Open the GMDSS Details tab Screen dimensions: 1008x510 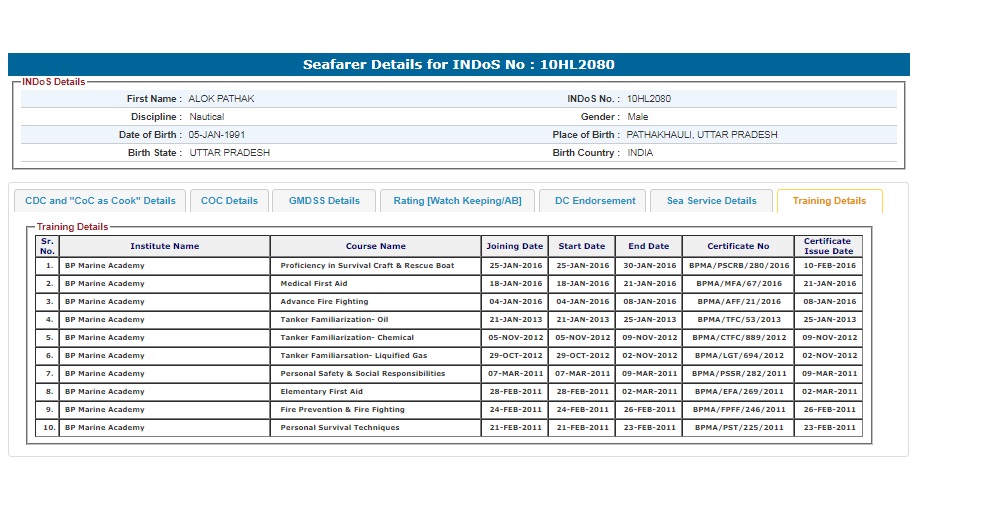pyautogui.click(x=324, y=201)
